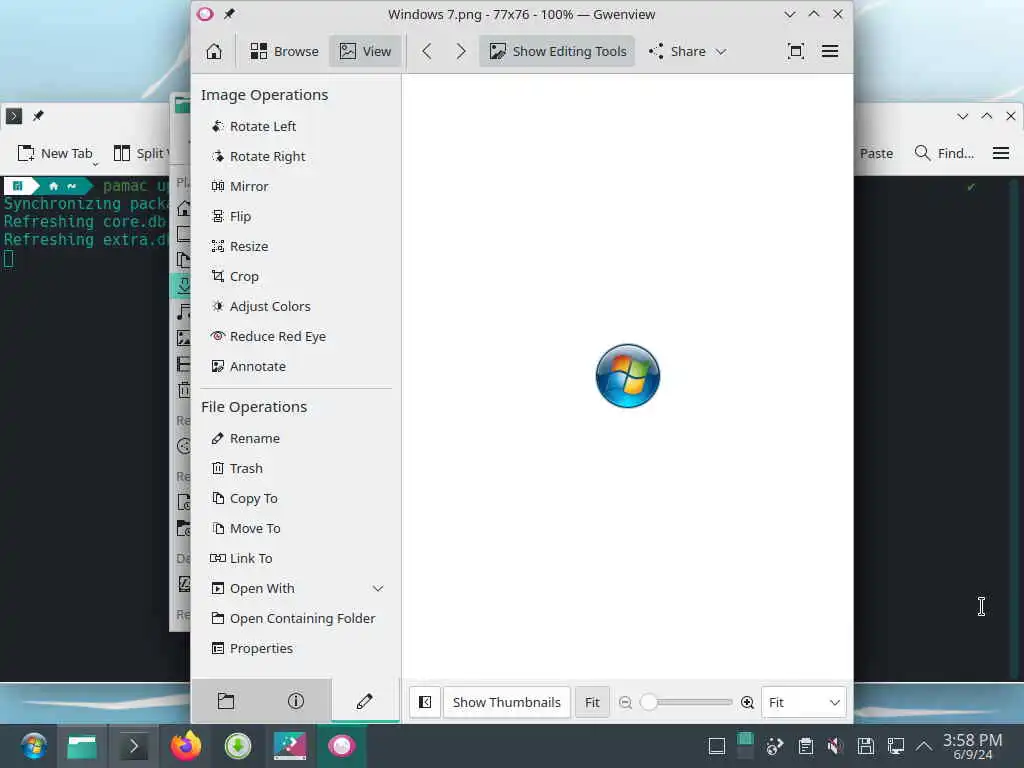Zoom in with magnifier plus icon

pyautogui.click(x=747, y=702)
